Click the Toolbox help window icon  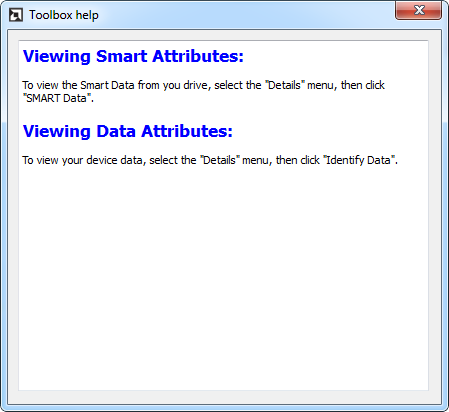(15, 15)
